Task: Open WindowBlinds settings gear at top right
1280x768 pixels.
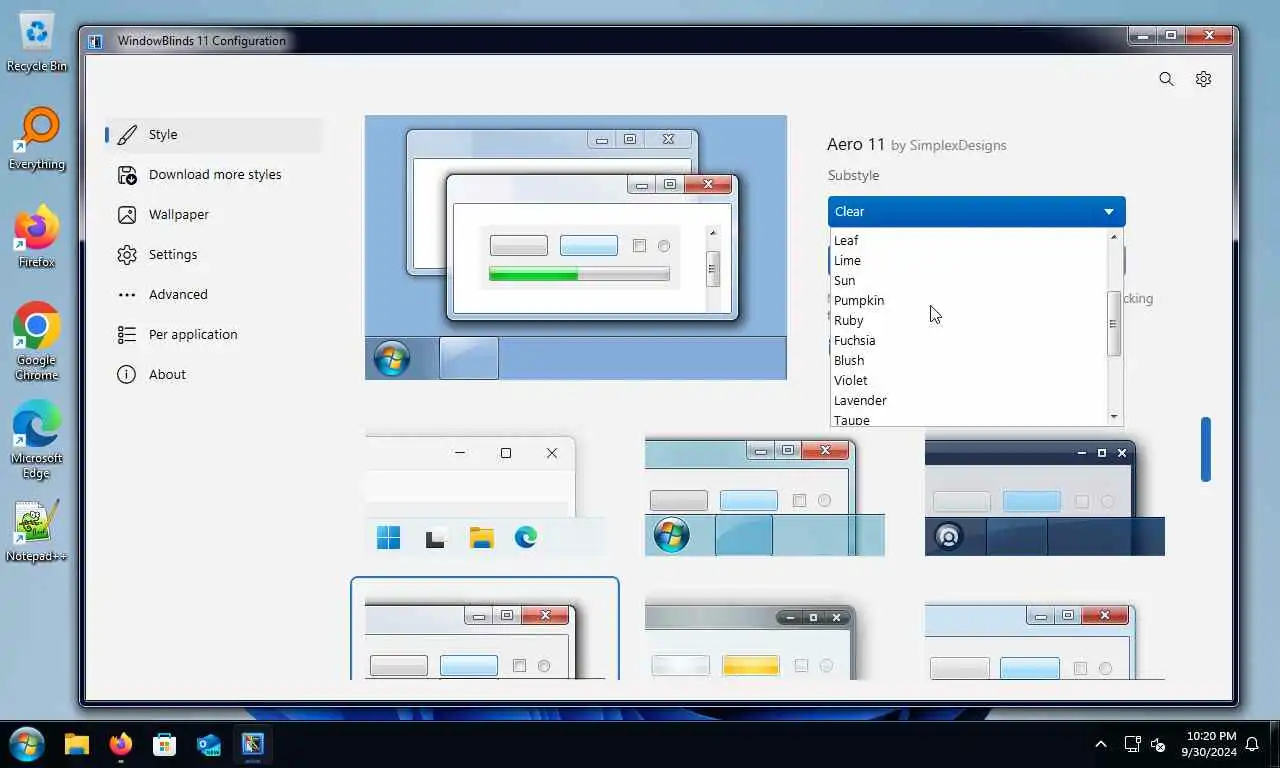Action: (1203, 79)
